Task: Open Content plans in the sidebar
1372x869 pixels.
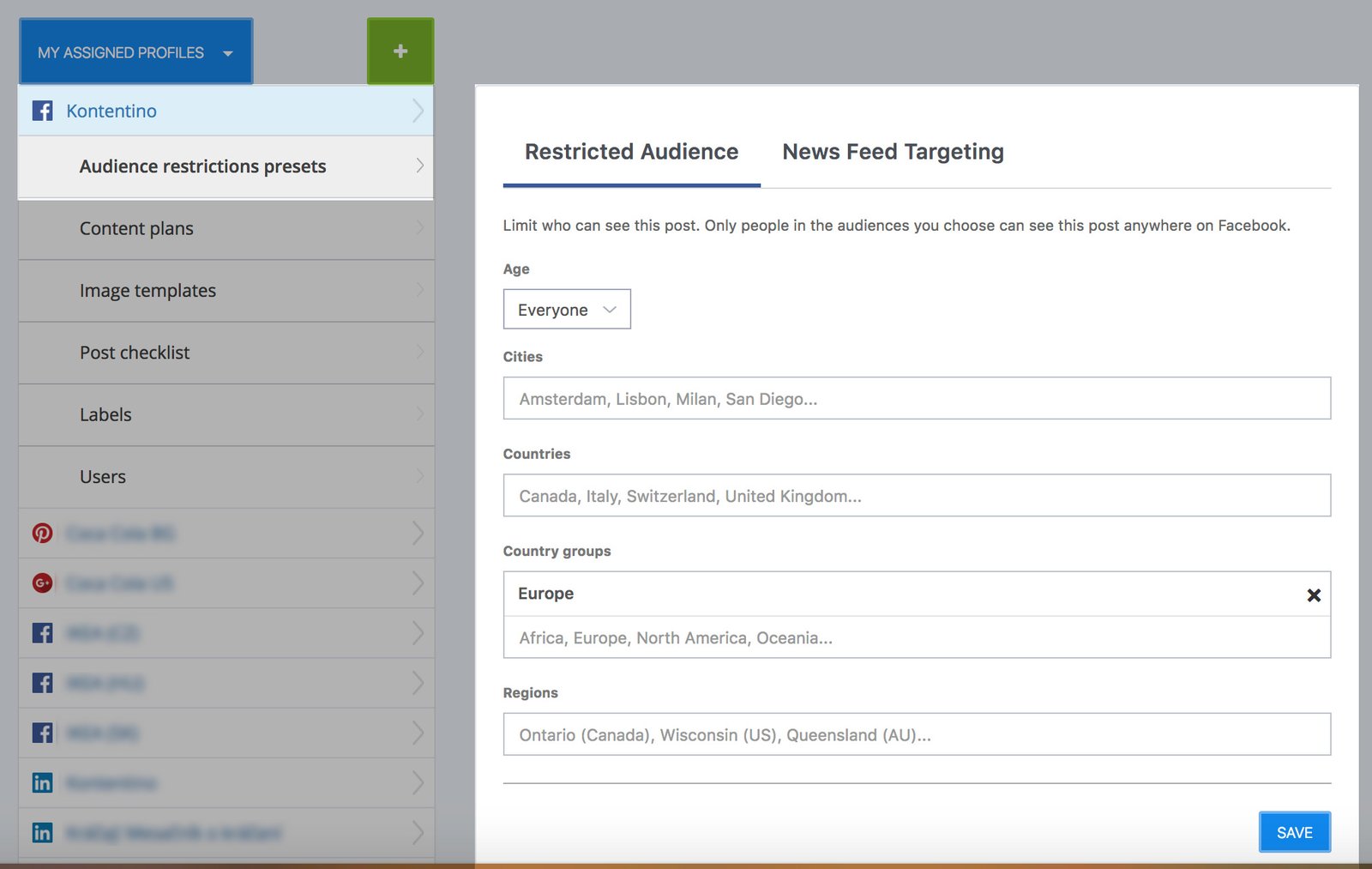Action: 136,229
